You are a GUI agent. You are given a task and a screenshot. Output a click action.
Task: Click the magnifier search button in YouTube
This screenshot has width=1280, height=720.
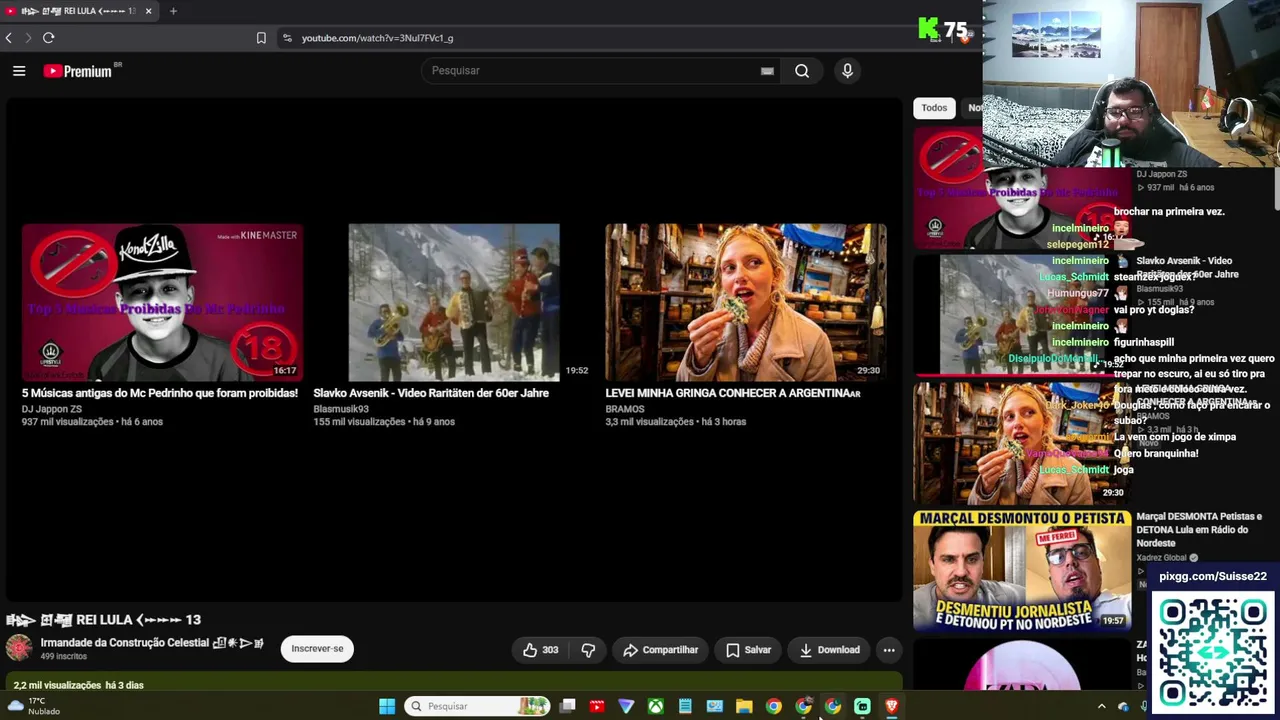pos(802,71)
